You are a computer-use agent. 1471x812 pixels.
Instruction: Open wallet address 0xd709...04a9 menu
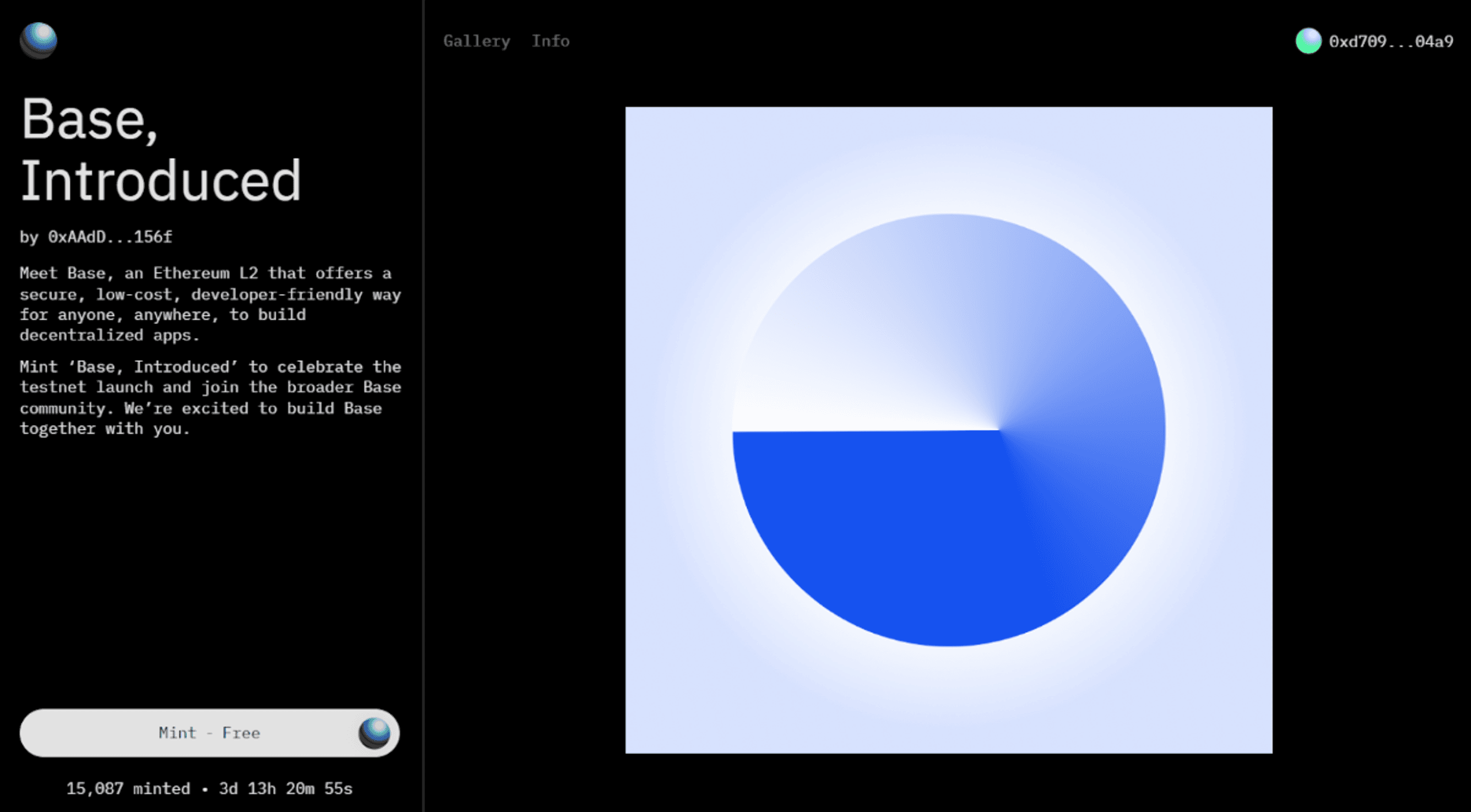1391,41
